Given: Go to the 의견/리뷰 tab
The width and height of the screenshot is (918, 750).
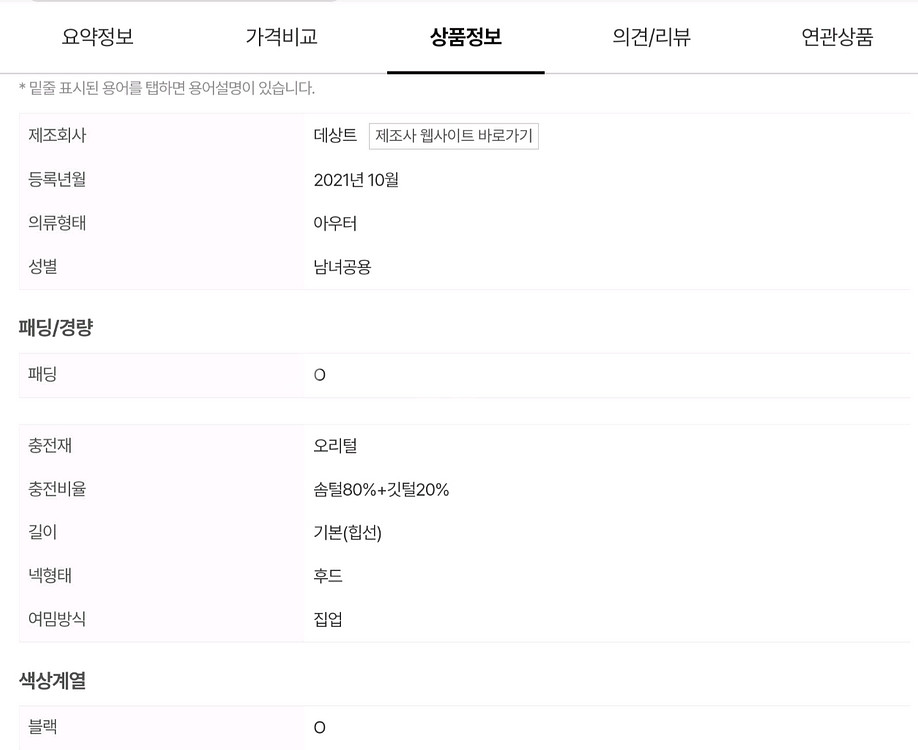Looking at the screenshot, I should point(651,38).
